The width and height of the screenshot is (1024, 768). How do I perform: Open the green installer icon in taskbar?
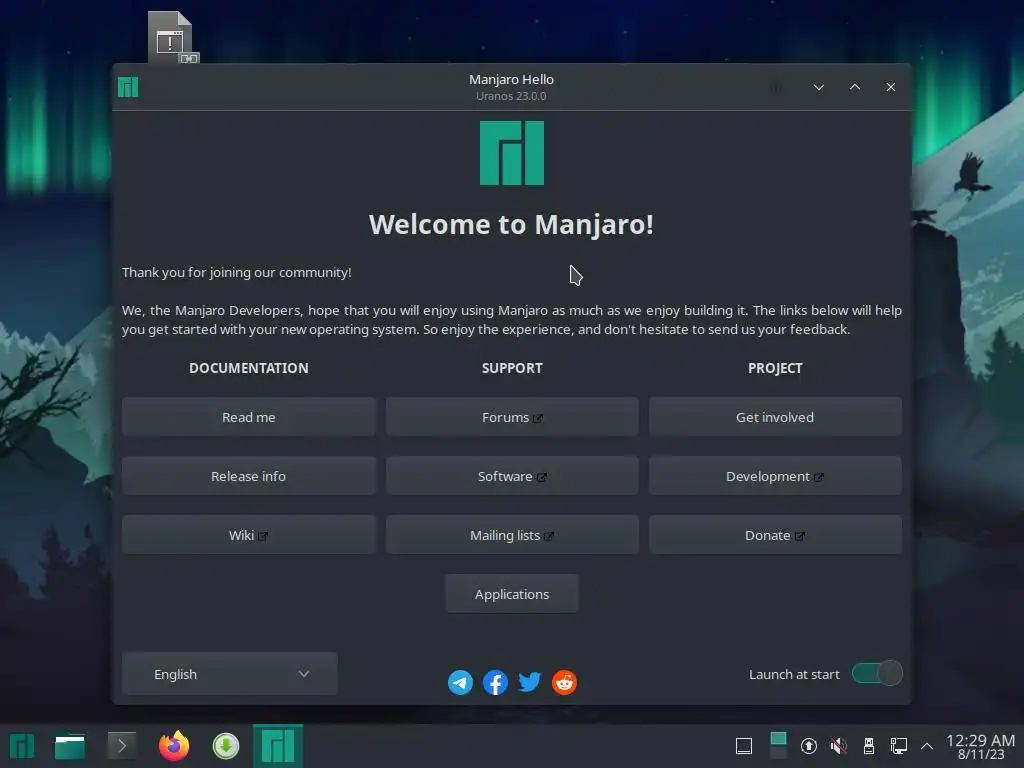point(226,746)
